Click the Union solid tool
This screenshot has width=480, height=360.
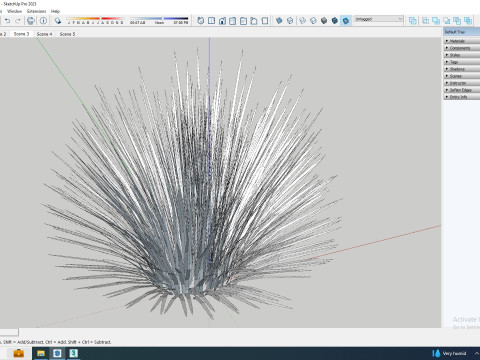coord(436,21)
